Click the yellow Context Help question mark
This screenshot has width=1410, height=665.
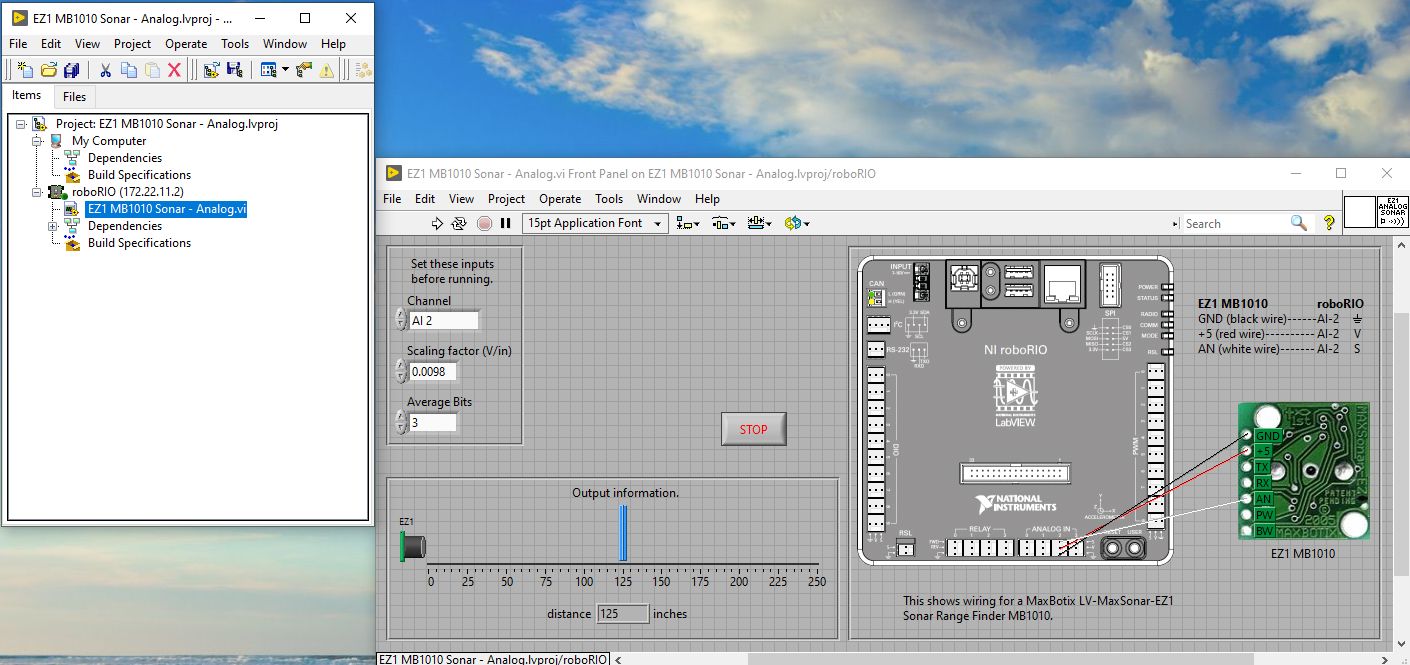point(1329,223)
